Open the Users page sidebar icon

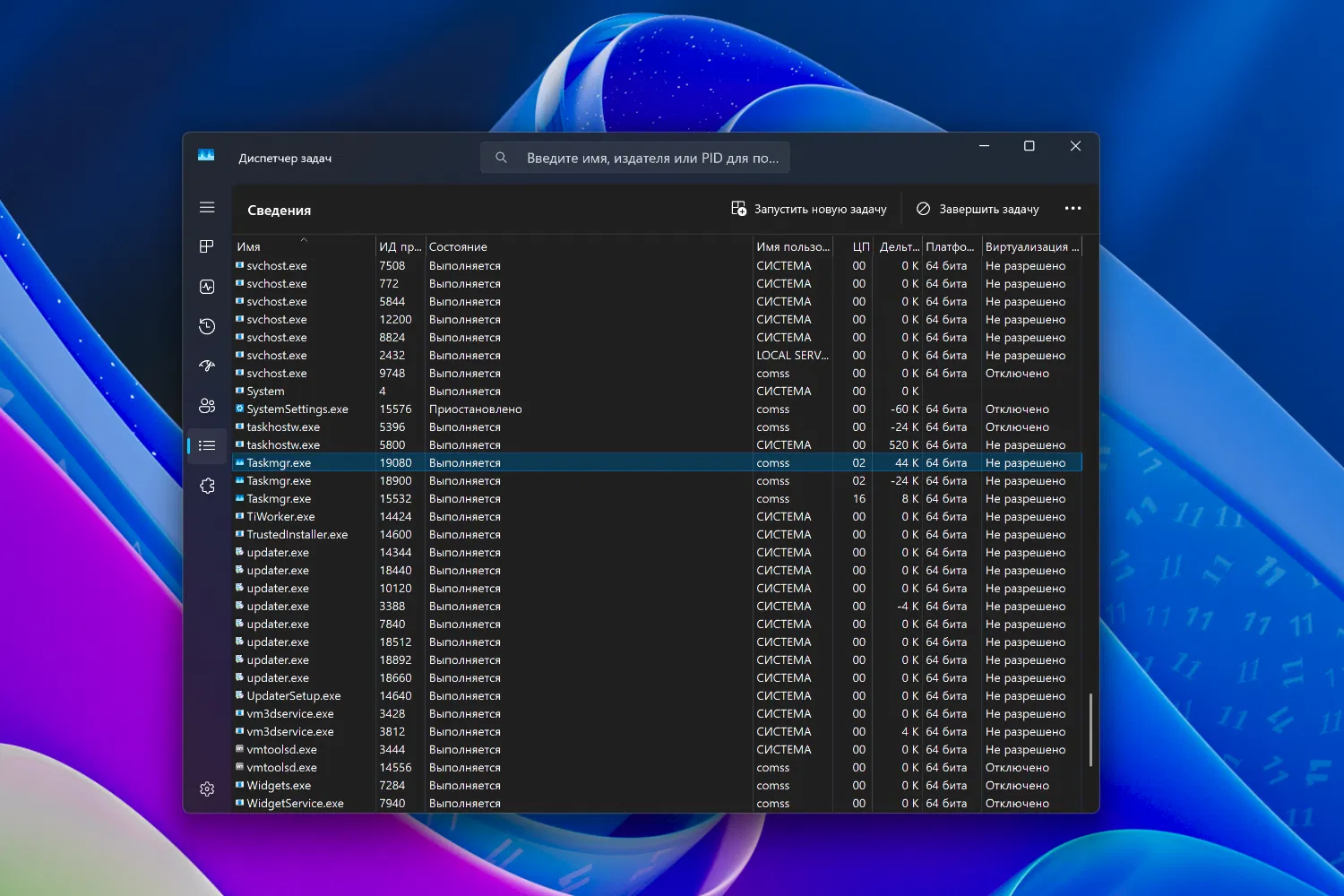[207, 406]
